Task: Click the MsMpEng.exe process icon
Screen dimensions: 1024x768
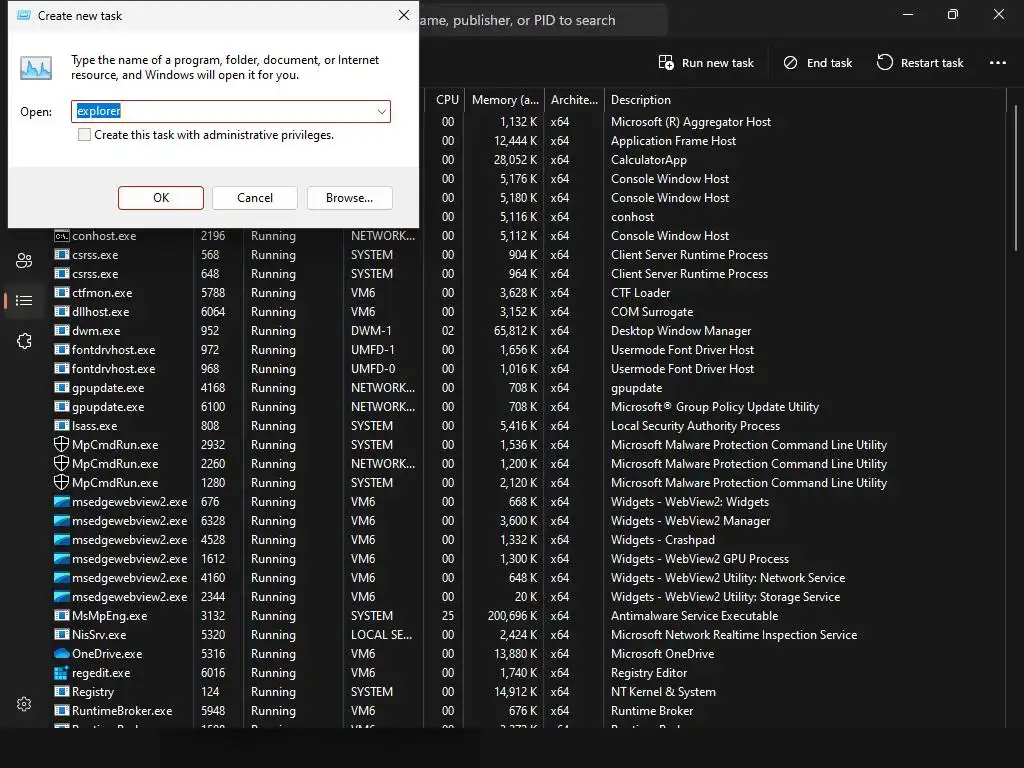Action: [61, 616]
